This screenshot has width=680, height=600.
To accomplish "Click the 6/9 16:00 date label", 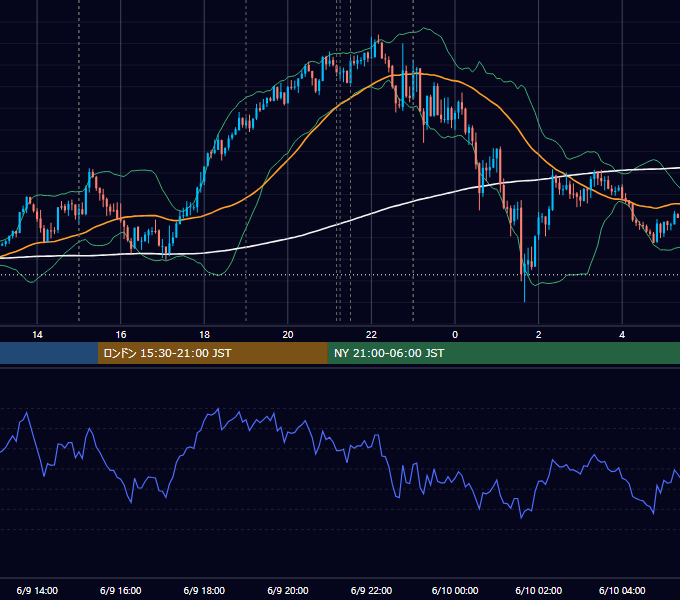I will point(121,590).
